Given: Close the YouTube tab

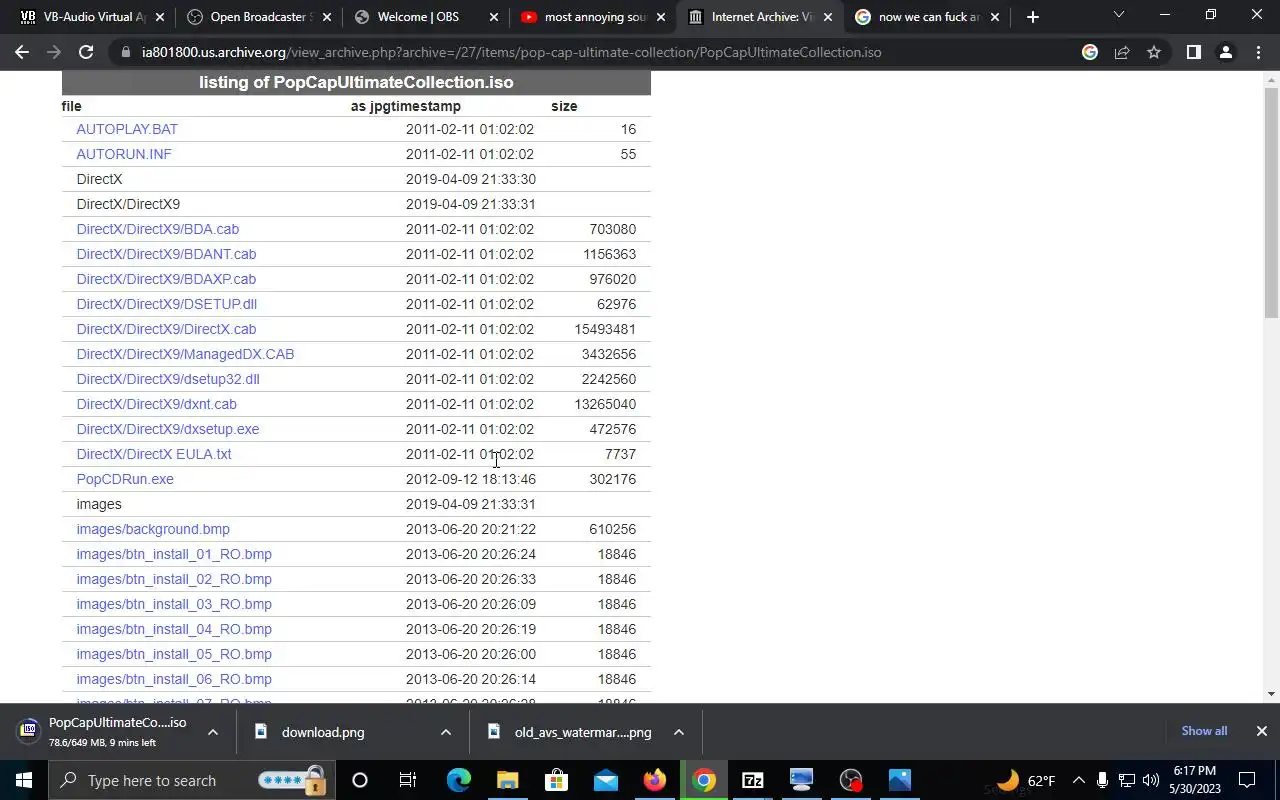Looking at the screenshot, I should 661,17.
